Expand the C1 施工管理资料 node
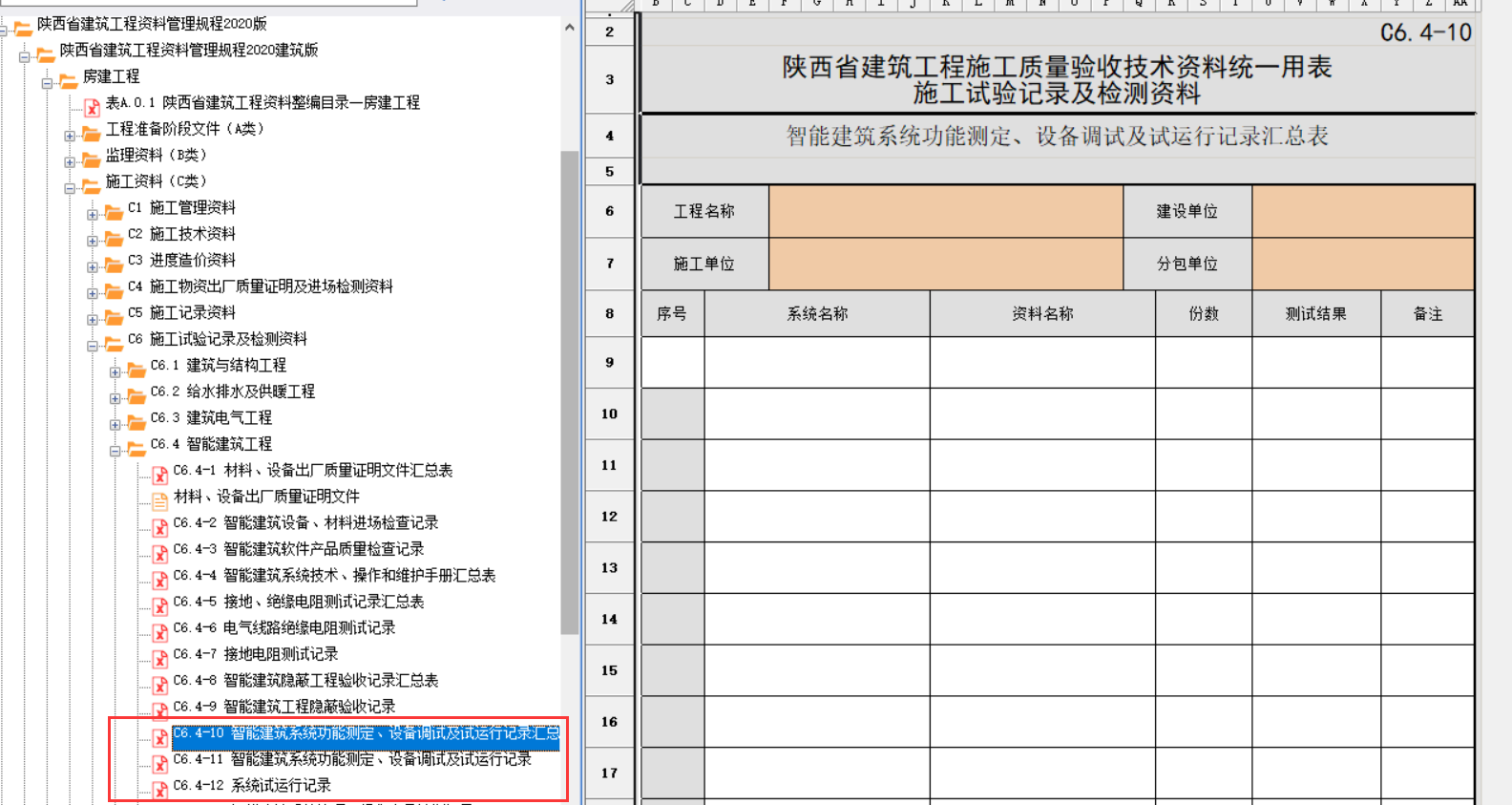Screen dimensions: 1512x805 click(92, 215)
